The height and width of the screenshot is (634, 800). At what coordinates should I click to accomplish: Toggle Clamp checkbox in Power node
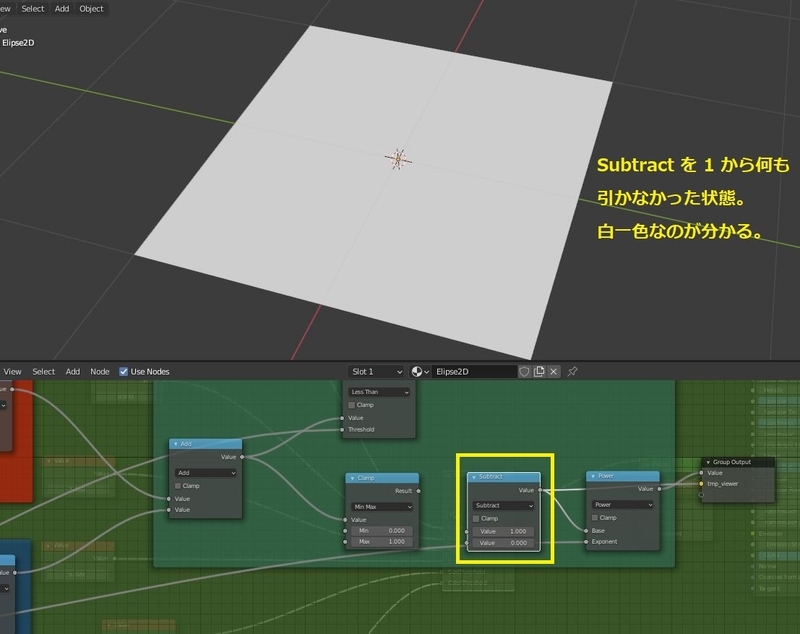point(595,518)
